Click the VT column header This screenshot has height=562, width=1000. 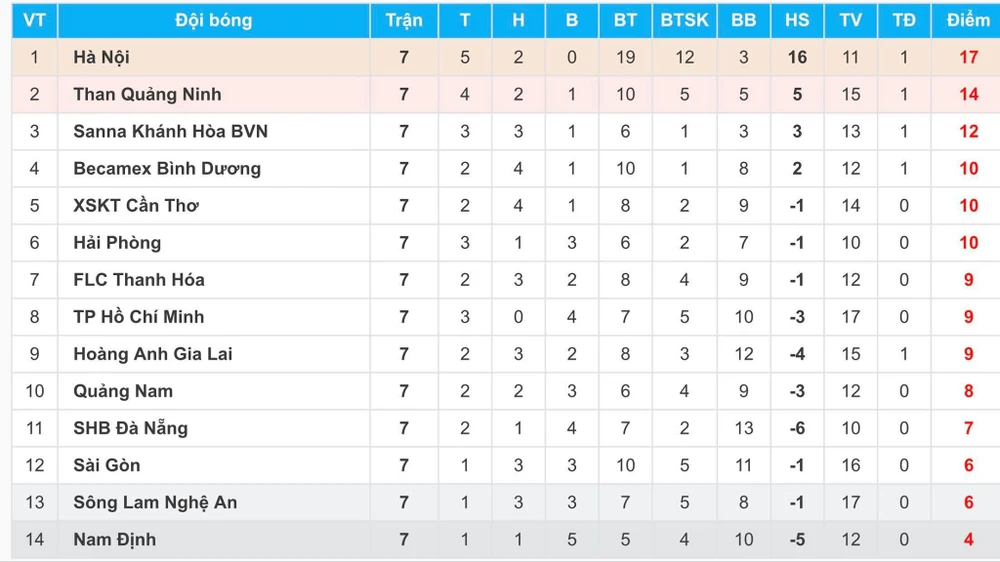(35, 20)
